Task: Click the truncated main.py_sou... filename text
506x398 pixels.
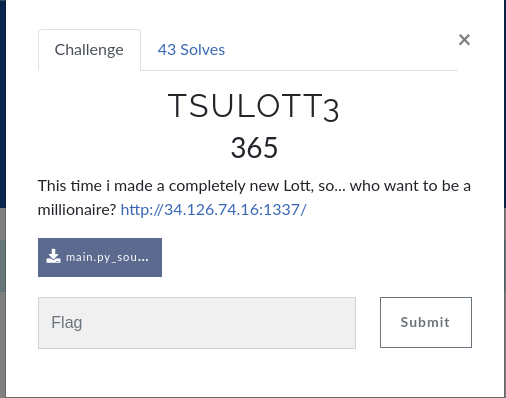Action: point(107,257)
